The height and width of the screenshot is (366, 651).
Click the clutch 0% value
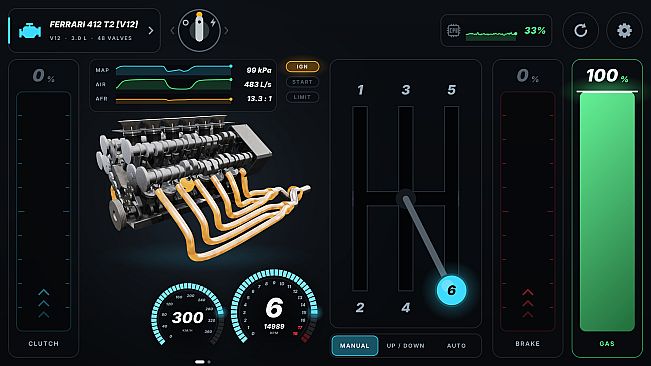click(x=44, y=76)
